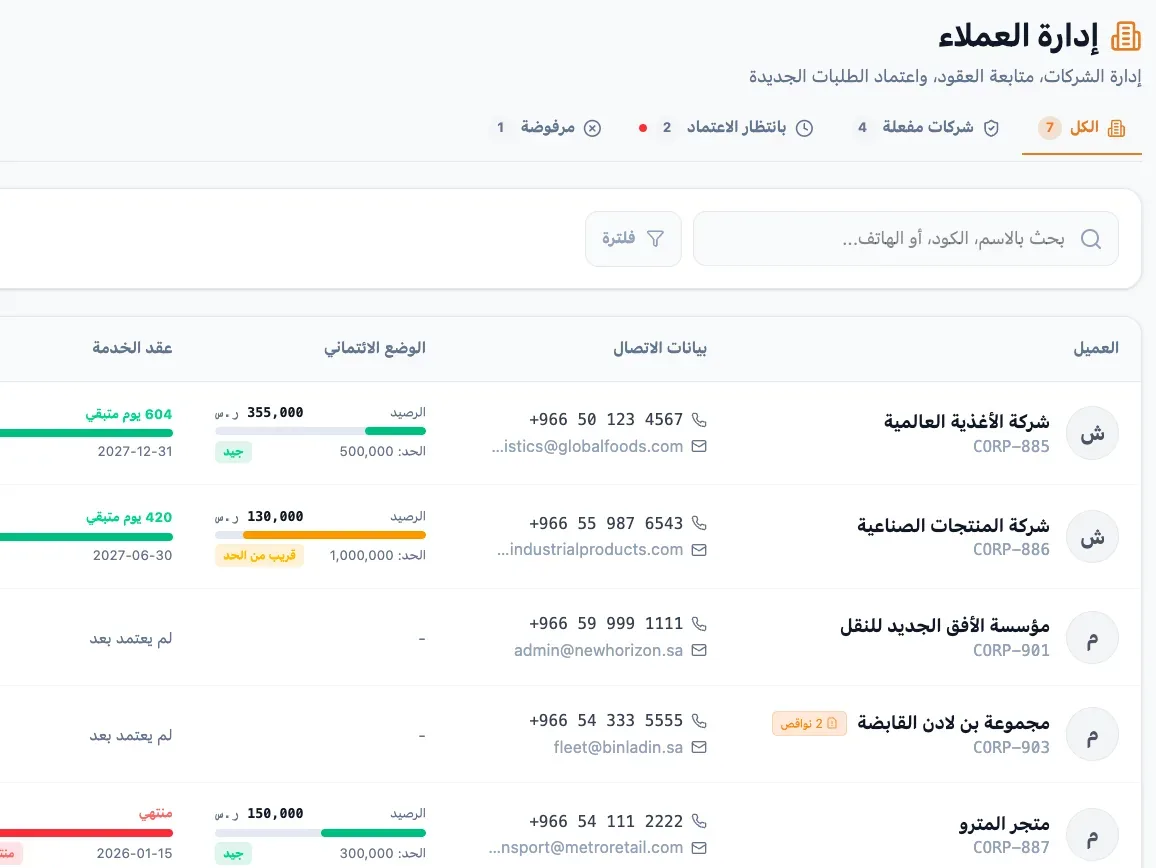Click the green credit bar for 150,000
The width and height of the screenshot is (1156, 868).
click(321, 833)
